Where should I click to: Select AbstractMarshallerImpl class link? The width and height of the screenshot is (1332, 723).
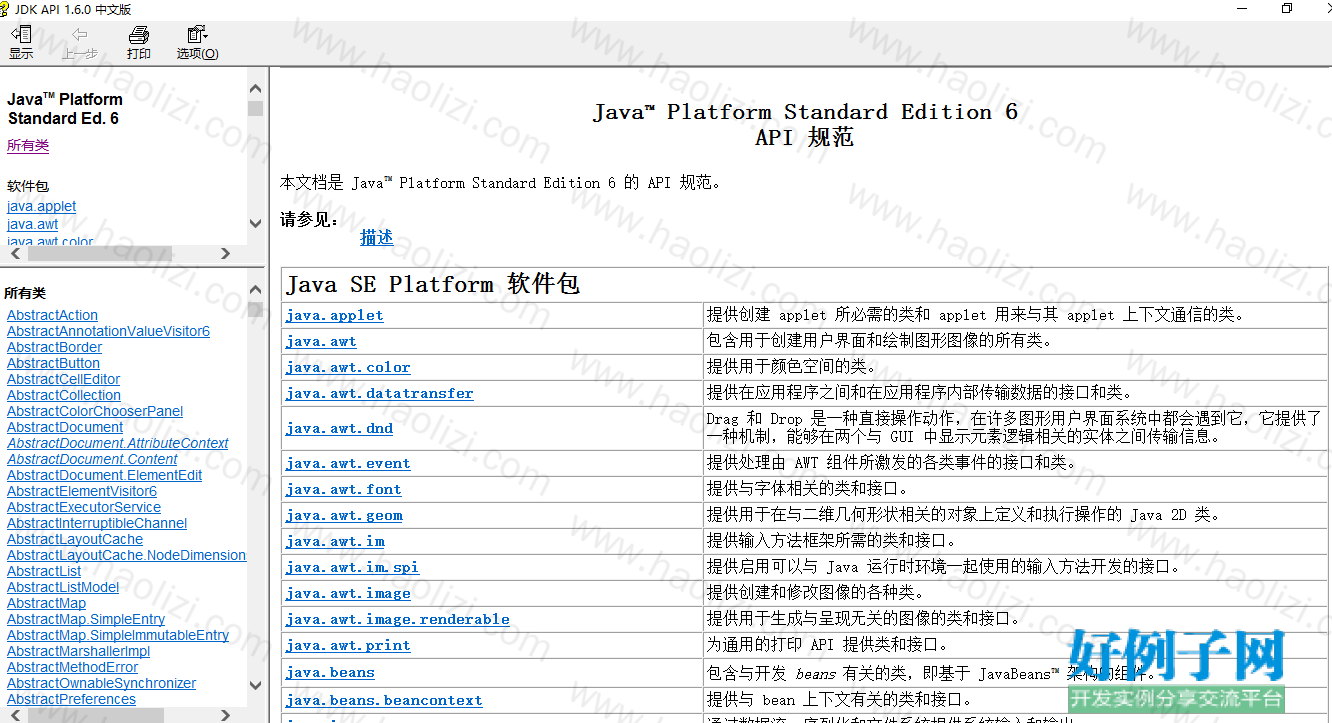click(x=78, y=651)
